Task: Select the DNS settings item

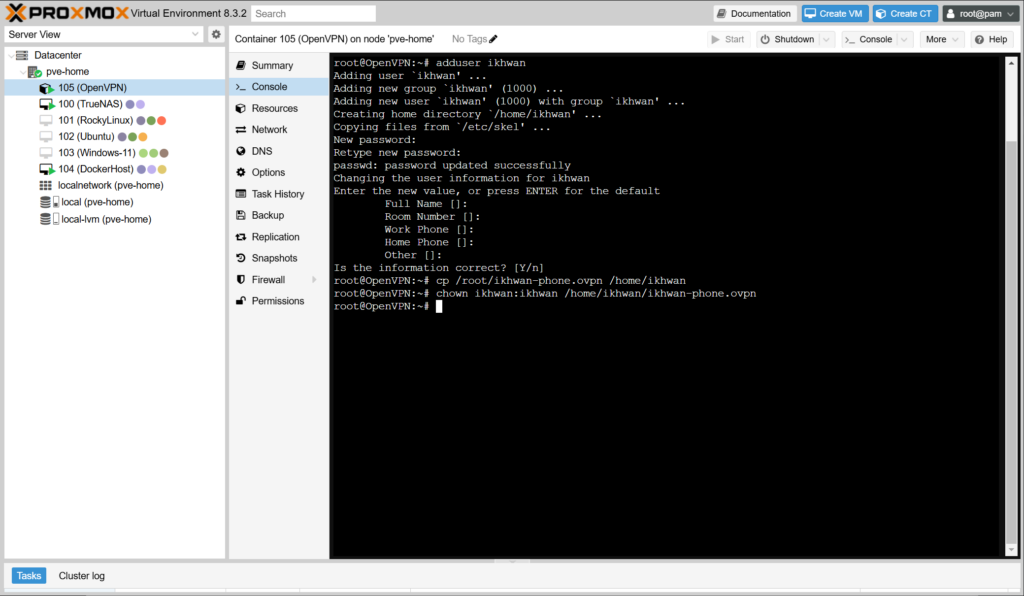Action: 261,151
